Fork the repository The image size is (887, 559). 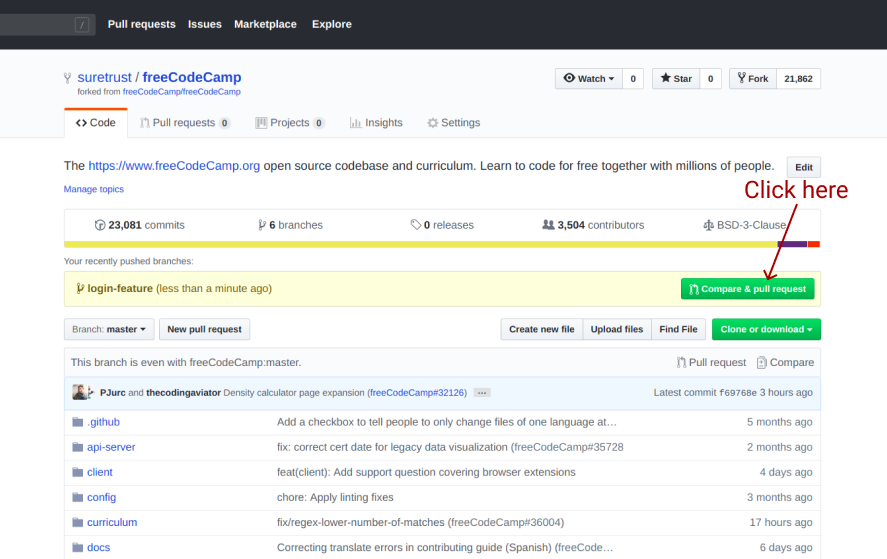point(753,79)
